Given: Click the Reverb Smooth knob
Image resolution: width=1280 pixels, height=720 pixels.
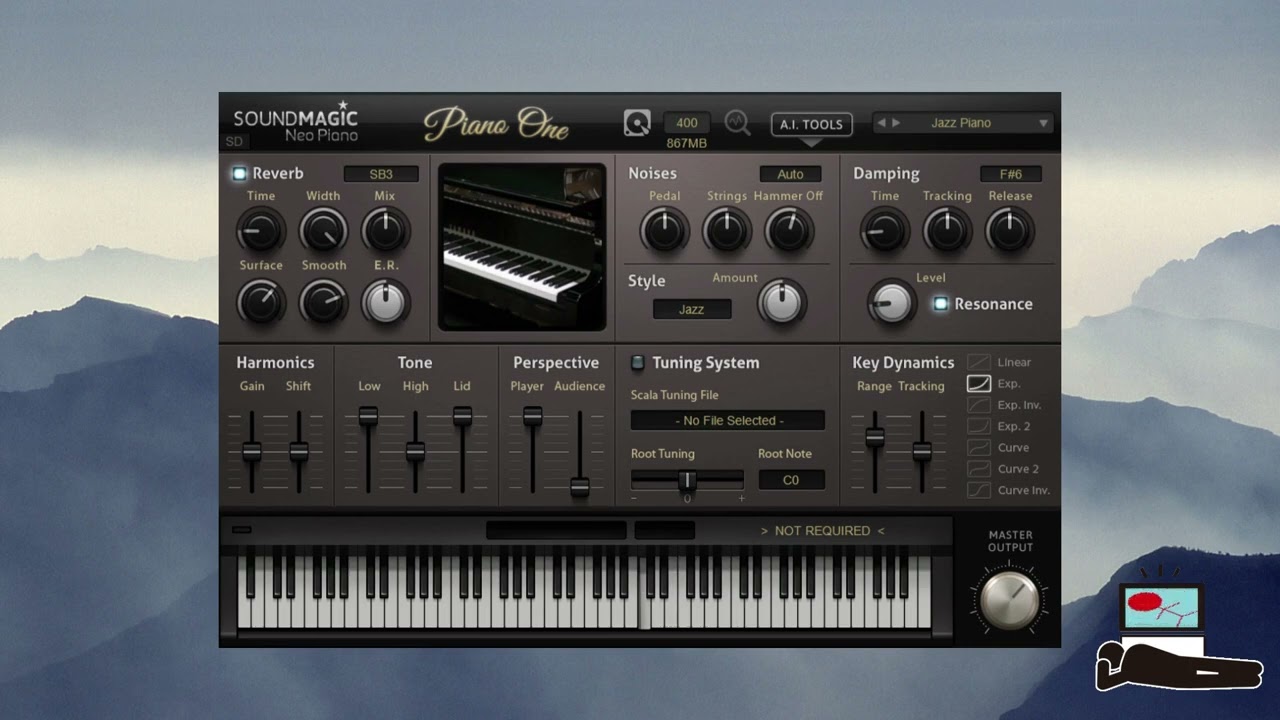Looking at the screenshot, I should (323, 301).
